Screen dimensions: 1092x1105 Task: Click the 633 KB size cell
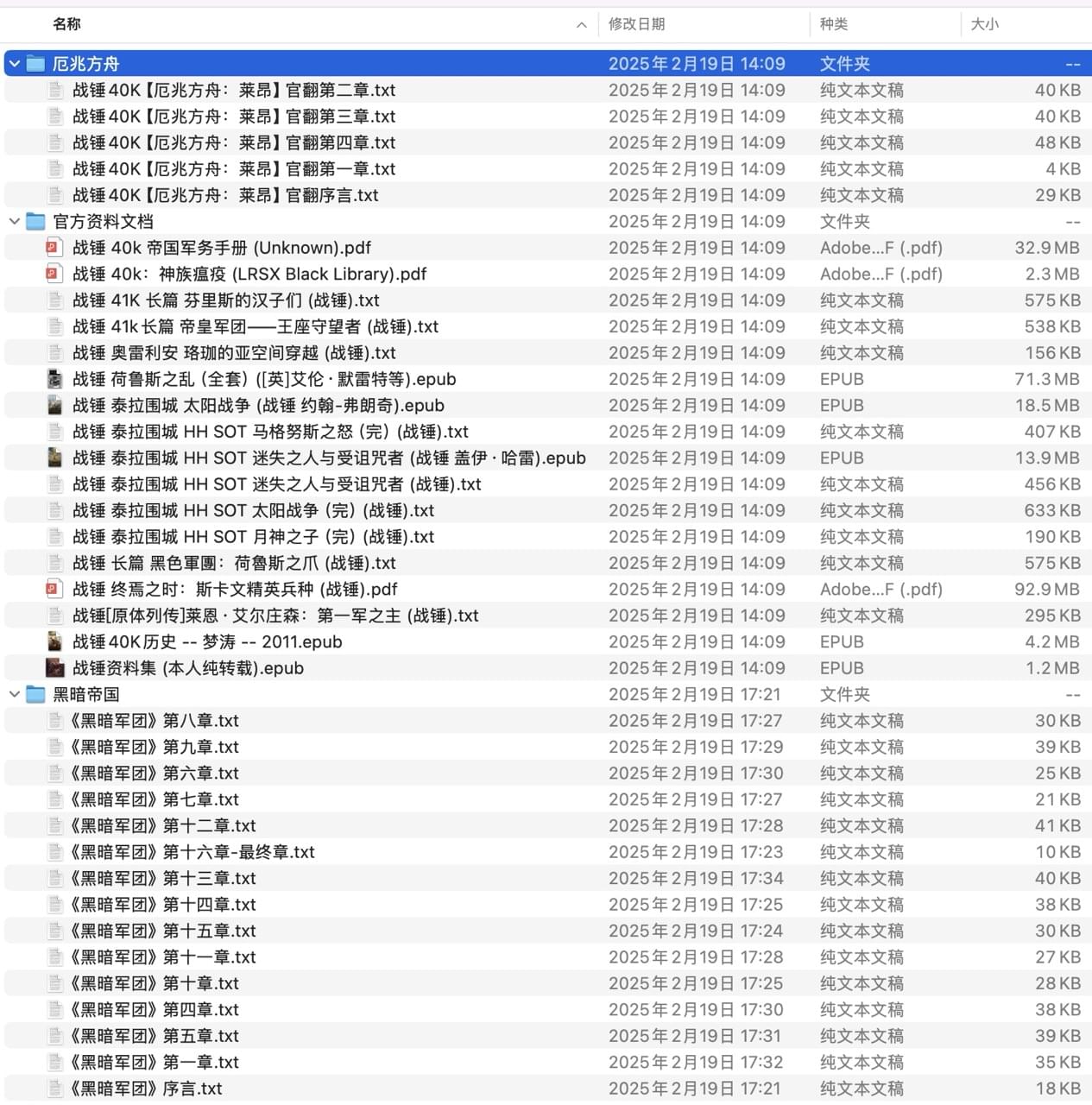click(1052, 511)
